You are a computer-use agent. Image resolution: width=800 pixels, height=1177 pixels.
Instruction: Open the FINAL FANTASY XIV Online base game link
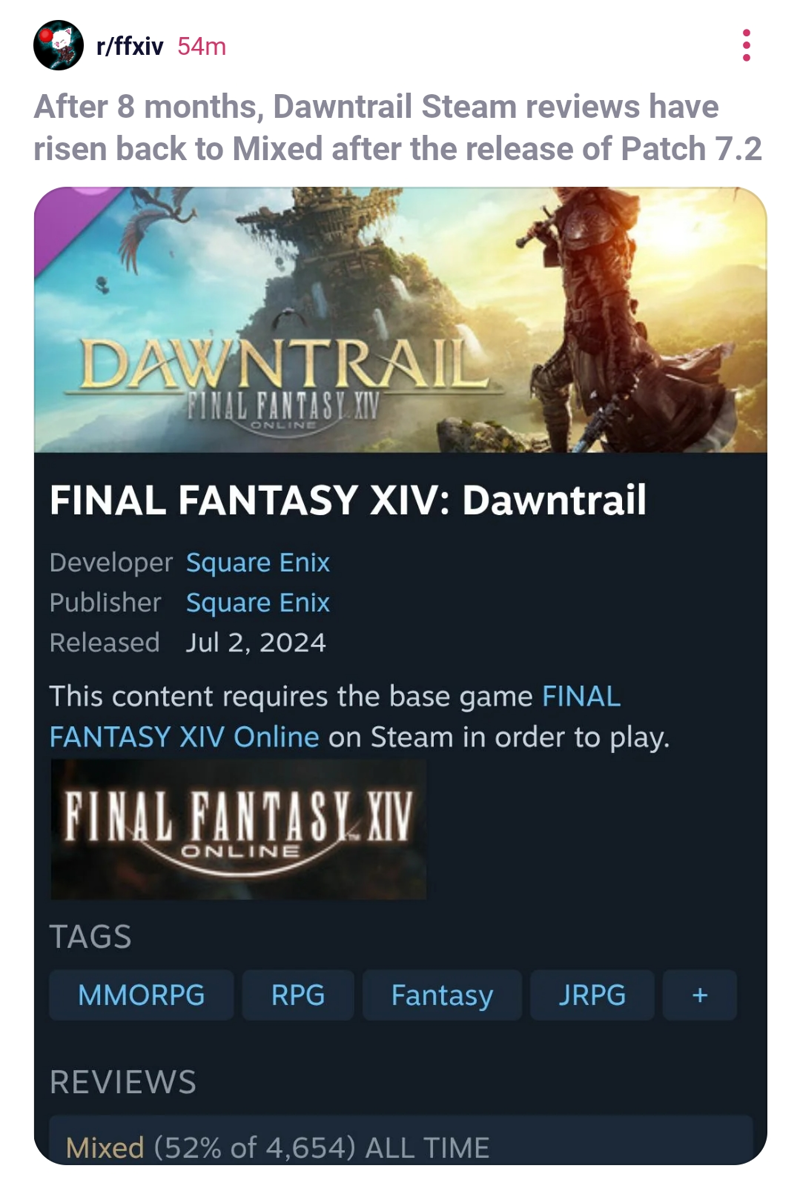[335, 717]
